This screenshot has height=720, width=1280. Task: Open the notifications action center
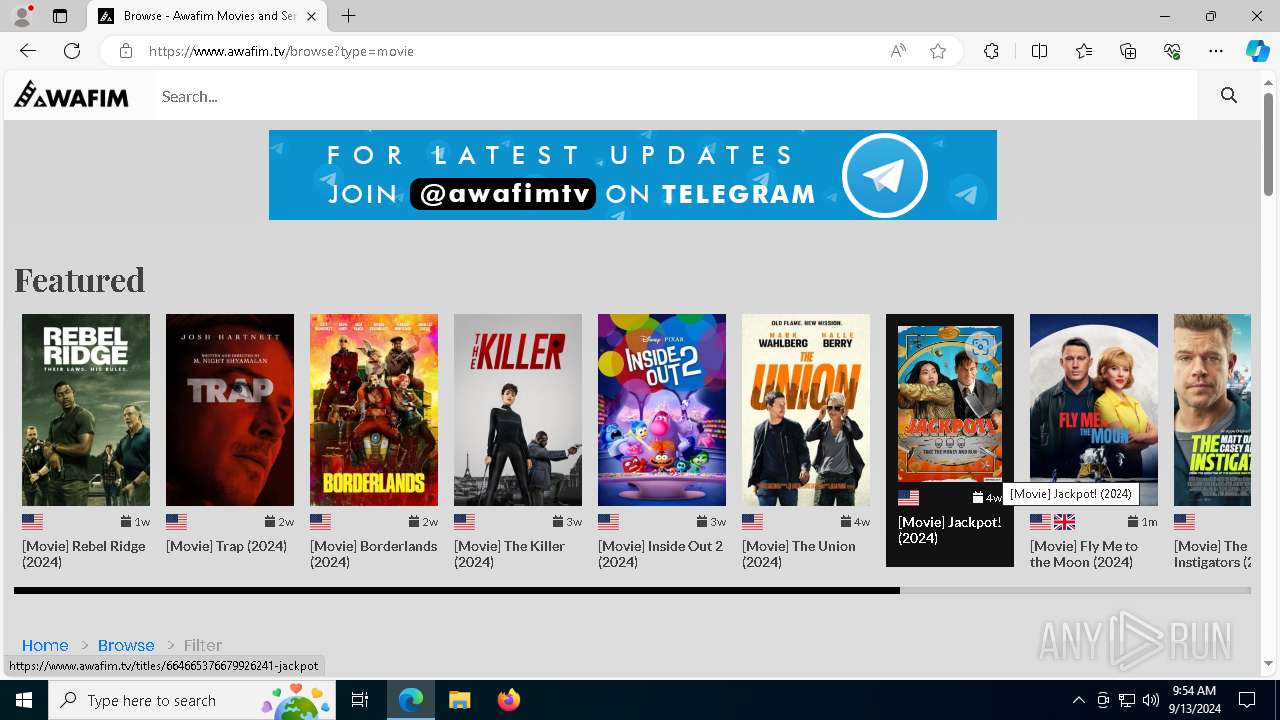[1247, 700]
